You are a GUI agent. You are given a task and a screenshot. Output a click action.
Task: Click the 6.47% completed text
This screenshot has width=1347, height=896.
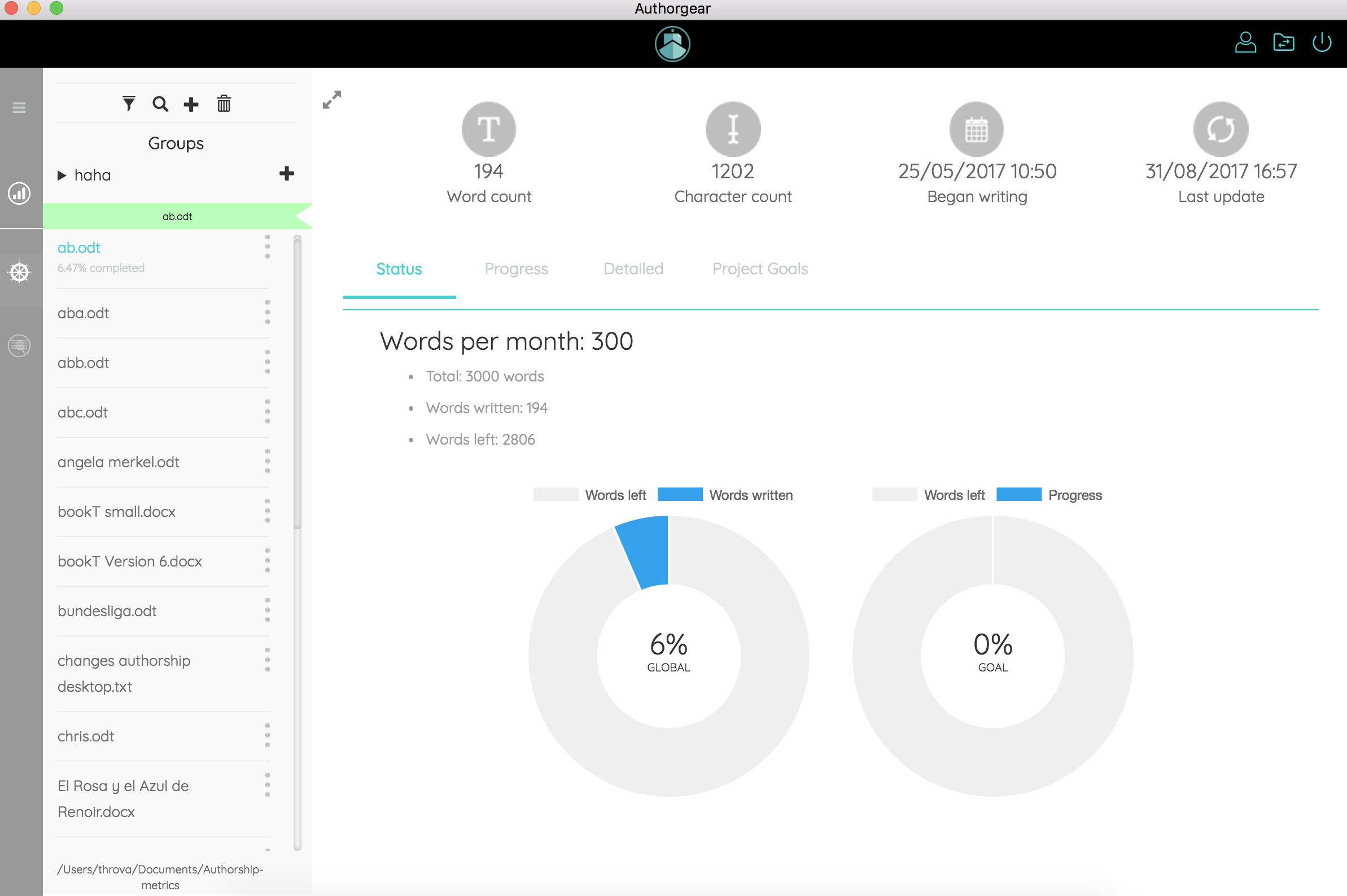tap(100, 267)
